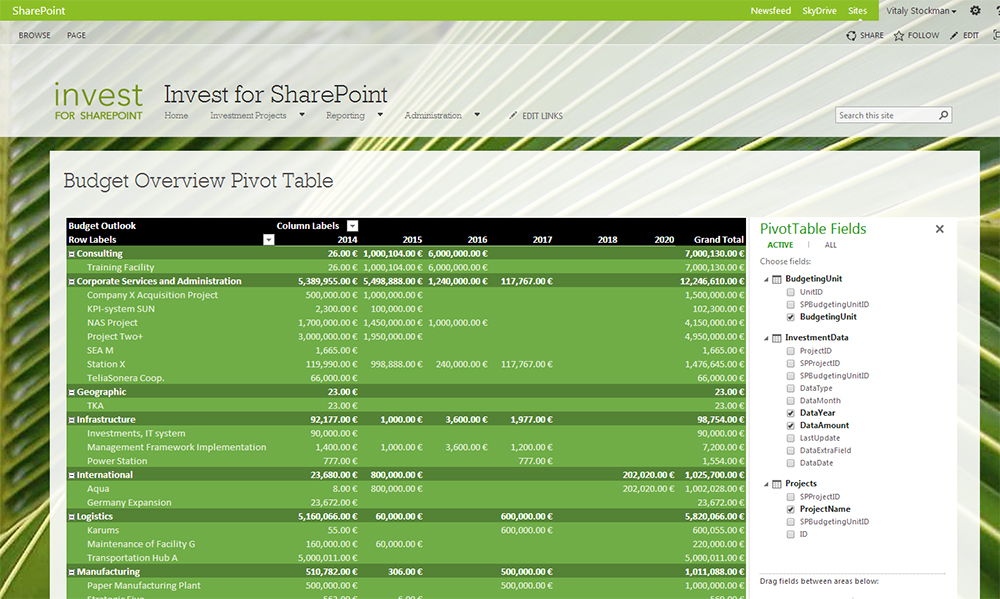The image size is (1000, 599).
Task: Expand the Administration navigation dropdown
Action: [x=477, y=115]
